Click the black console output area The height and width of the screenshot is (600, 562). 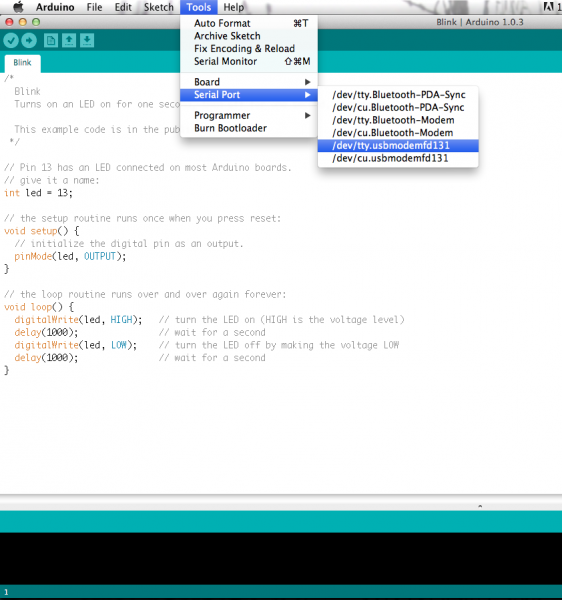tap(281, 558)
